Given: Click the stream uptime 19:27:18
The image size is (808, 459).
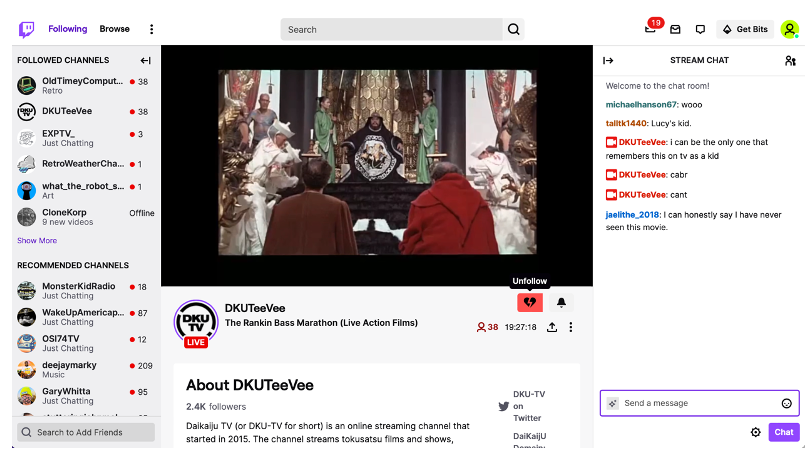Looking at the screenshot, I should click(x=520, y=327).
